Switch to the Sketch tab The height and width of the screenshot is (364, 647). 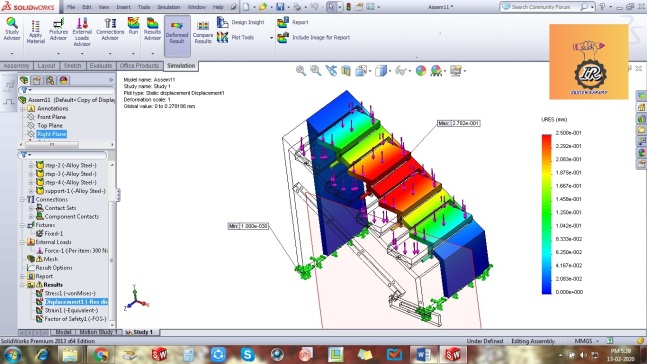[73, 66]
